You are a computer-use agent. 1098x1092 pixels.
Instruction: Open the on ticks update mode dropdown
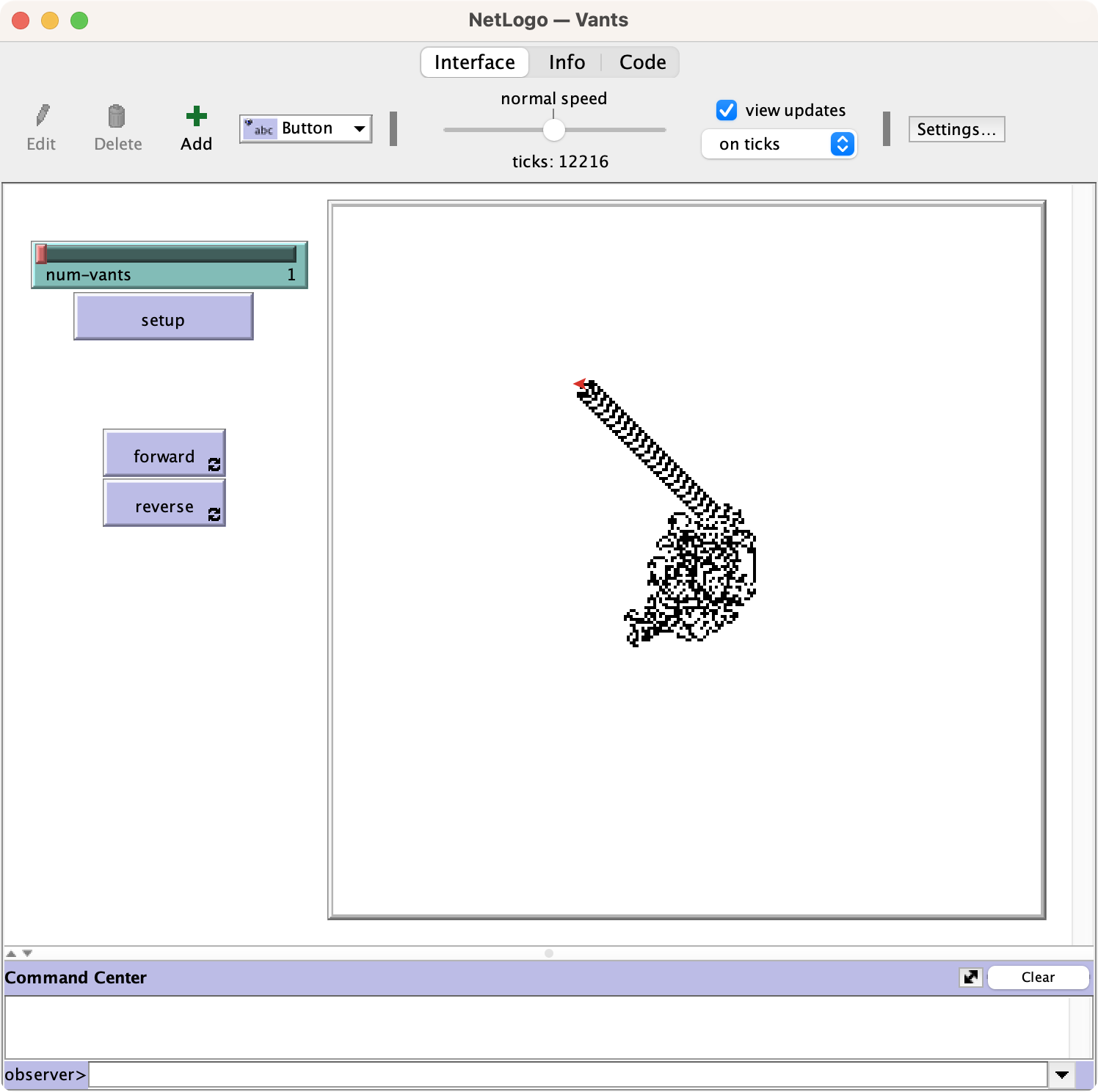[x=779, y=144]
